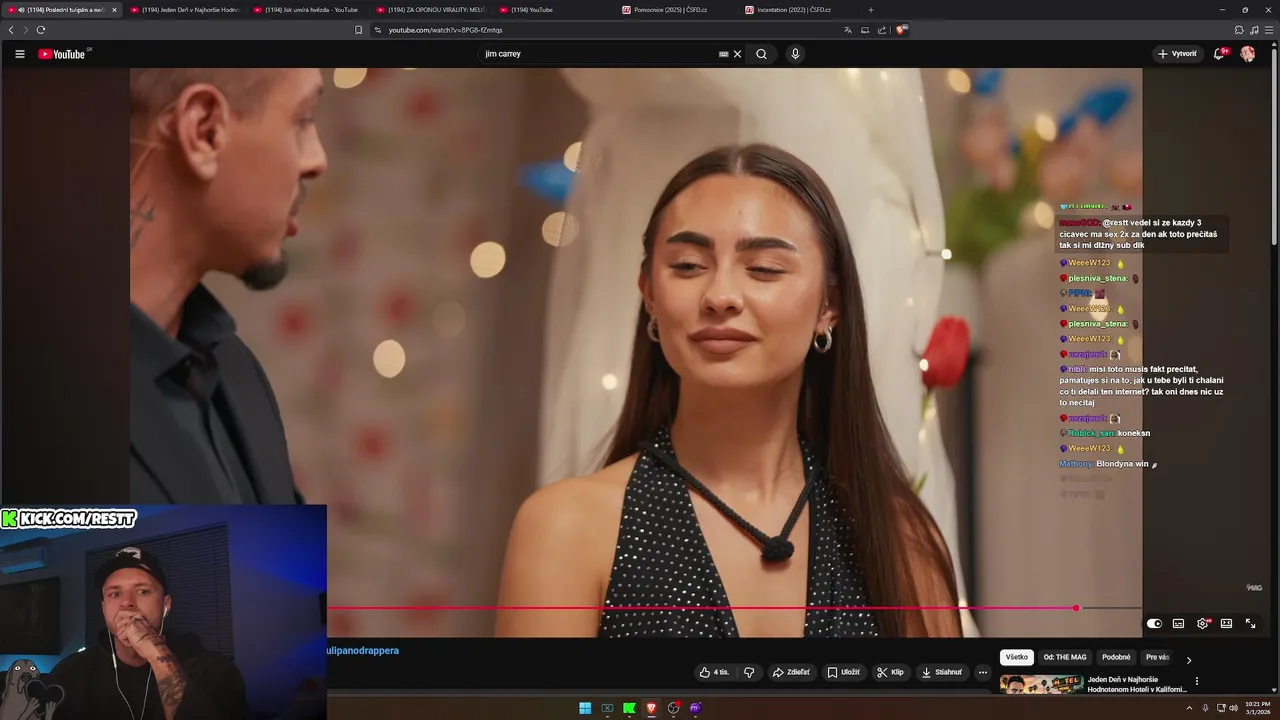This screenshot has width=1280, height=720.
Task: Open a new browser tab with plus
Action: point(871,10)
